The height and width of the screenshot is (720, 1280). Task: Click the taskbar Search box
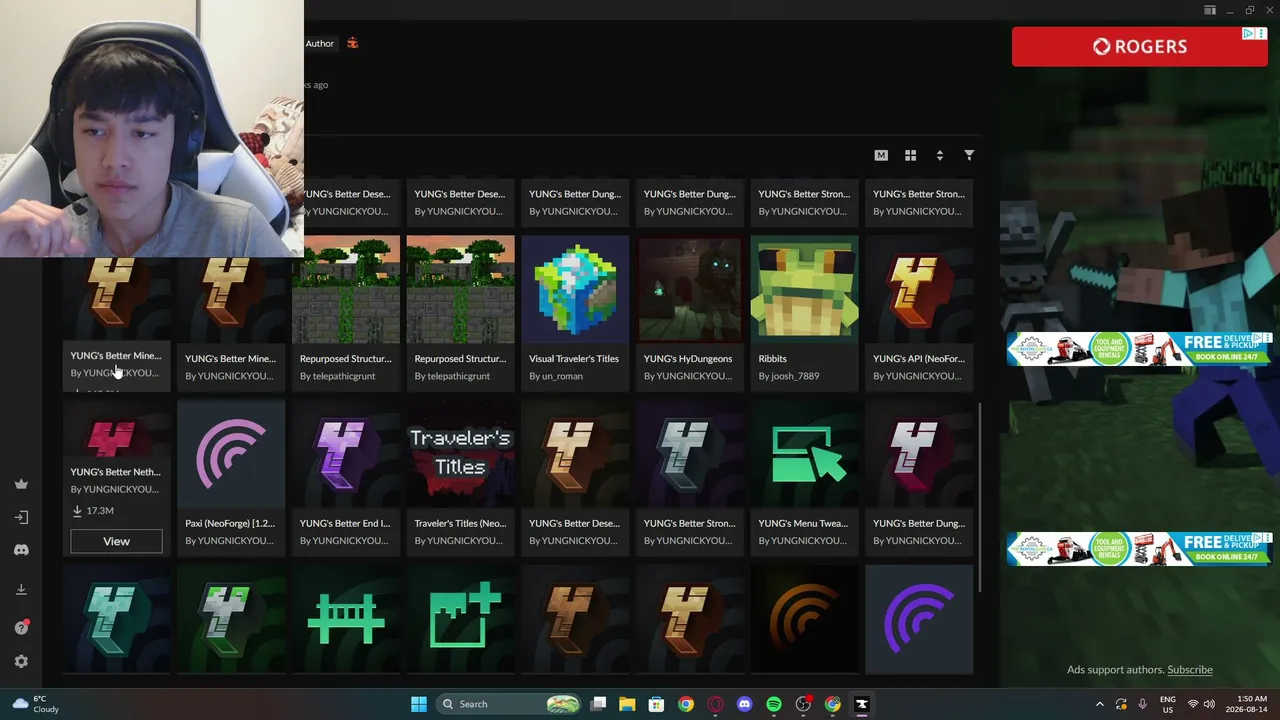[510, 704]
